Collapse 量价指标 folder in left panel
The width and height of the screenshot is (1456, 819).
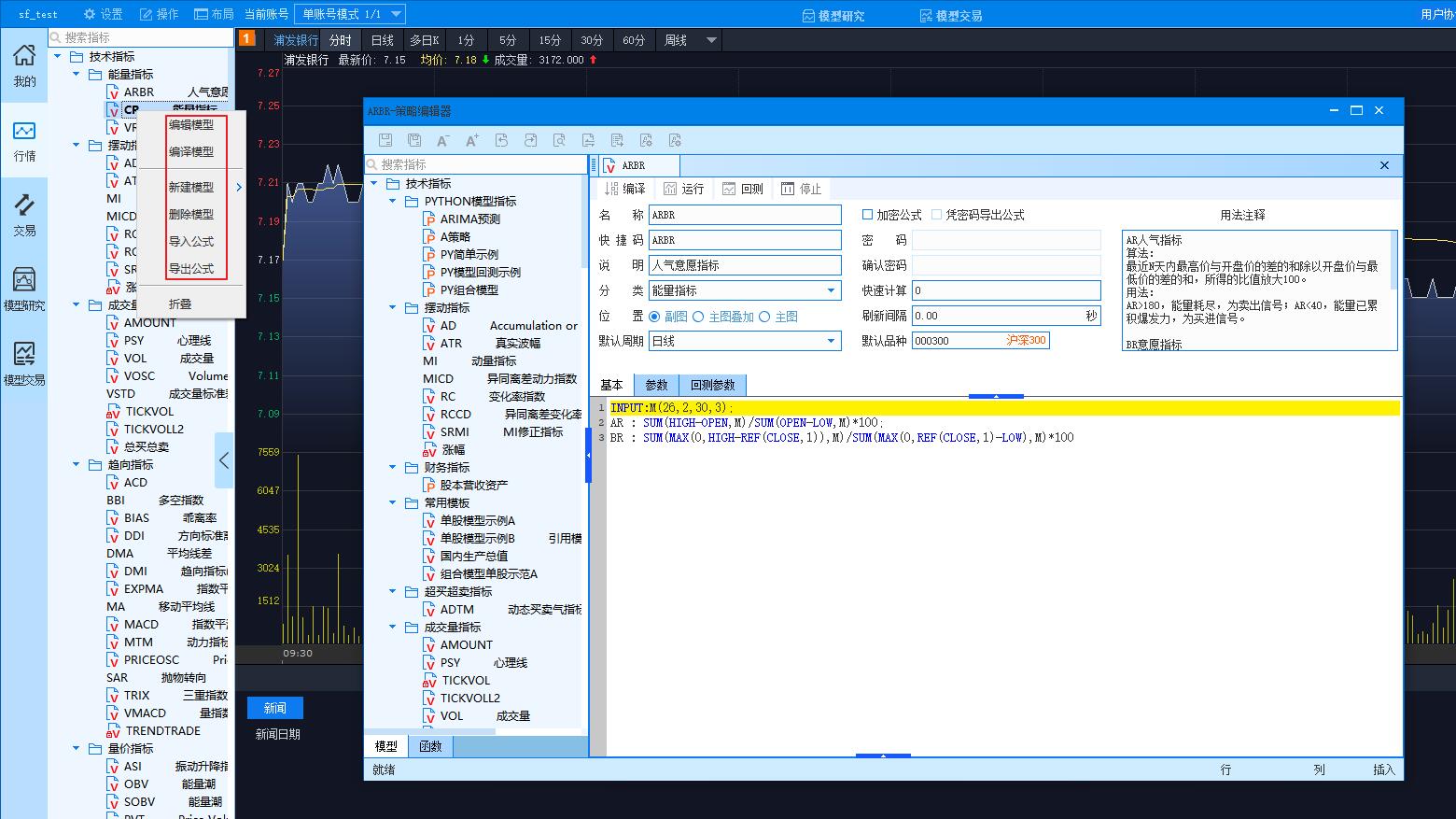[x=76, y=748]
